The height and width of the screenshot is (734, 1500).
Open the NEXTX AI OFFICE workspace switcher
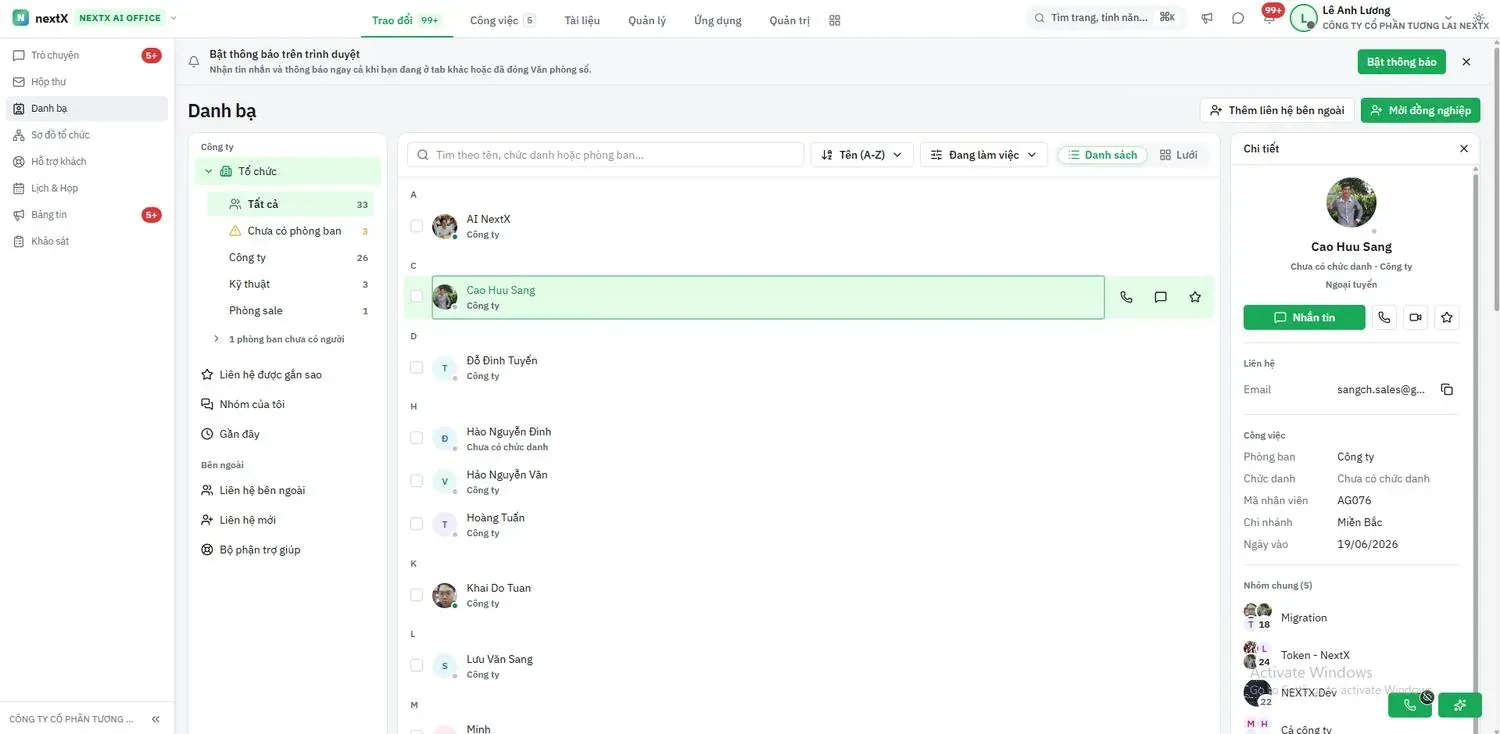[x=127, y=18]
